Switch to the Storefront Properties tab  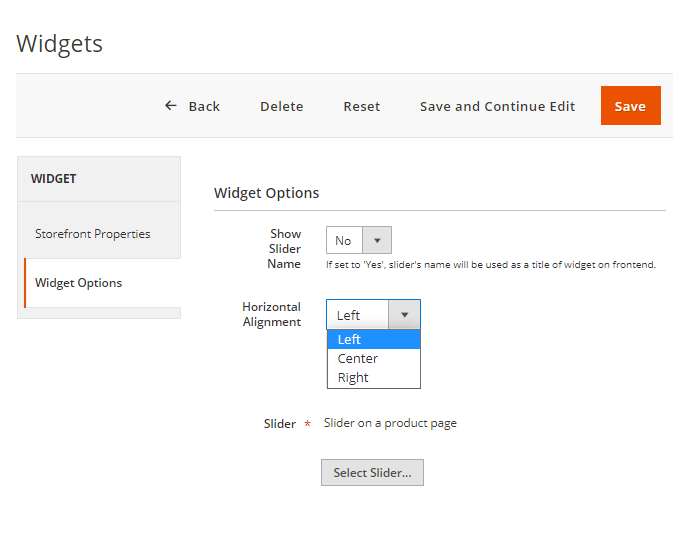coord(93,234)
